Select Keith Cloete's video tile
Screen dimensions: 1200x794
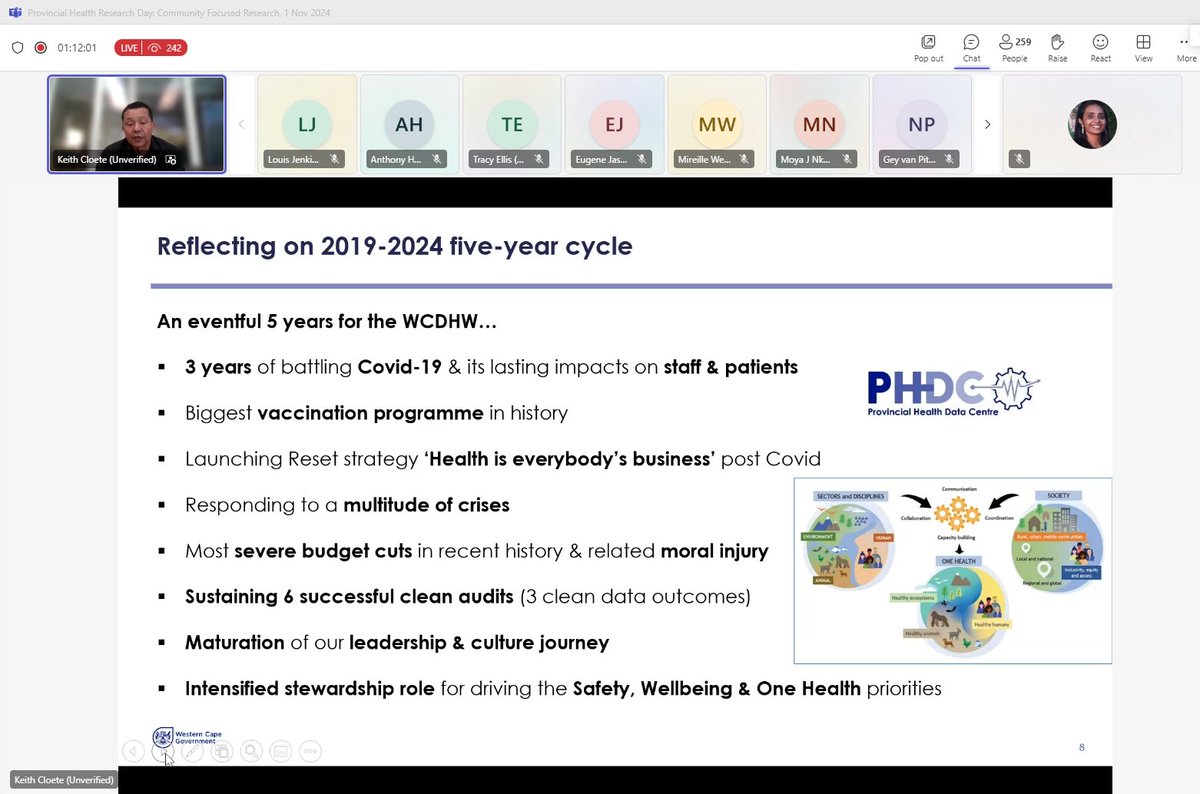click(x=136, y=124)
